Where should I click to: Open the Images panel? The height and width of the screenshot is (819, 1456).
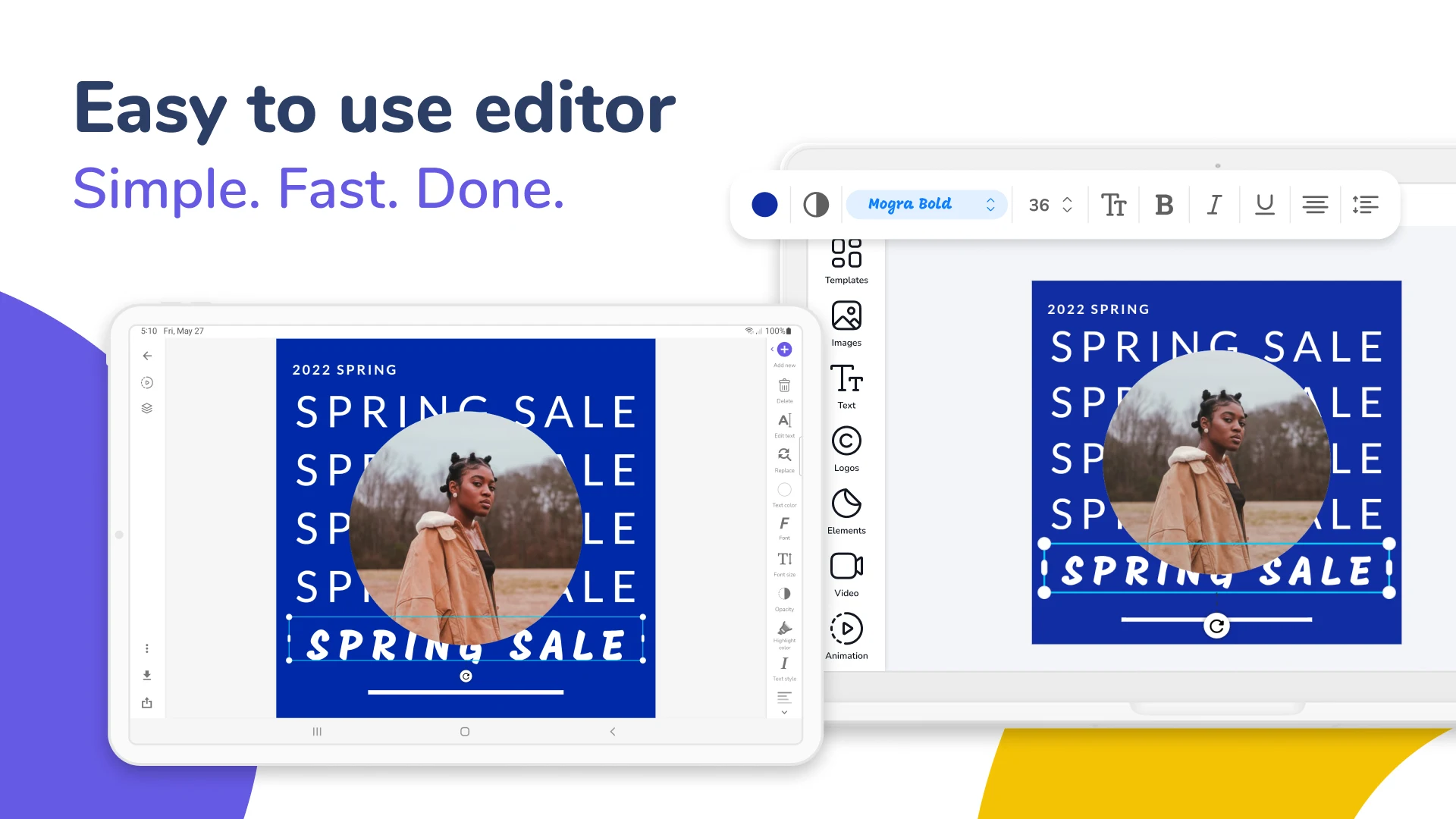click(x=846, y=324)
